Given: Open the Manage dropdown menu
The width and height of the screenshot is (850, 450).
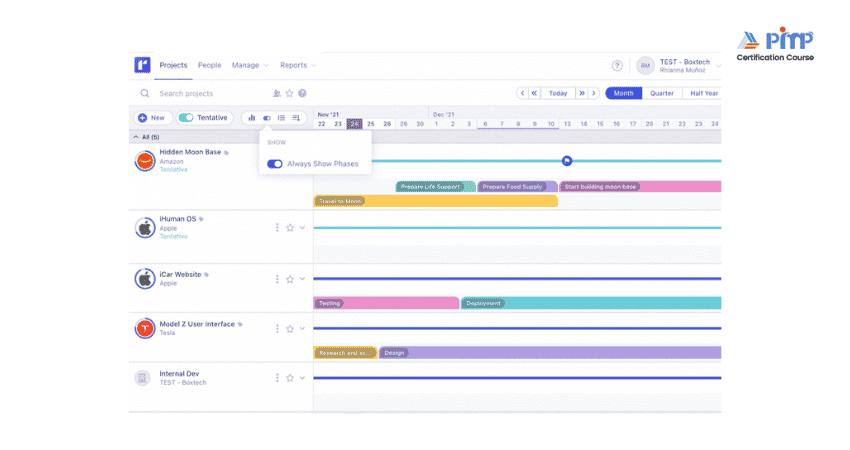Looking at the screenshot, I should pos(250,65).
